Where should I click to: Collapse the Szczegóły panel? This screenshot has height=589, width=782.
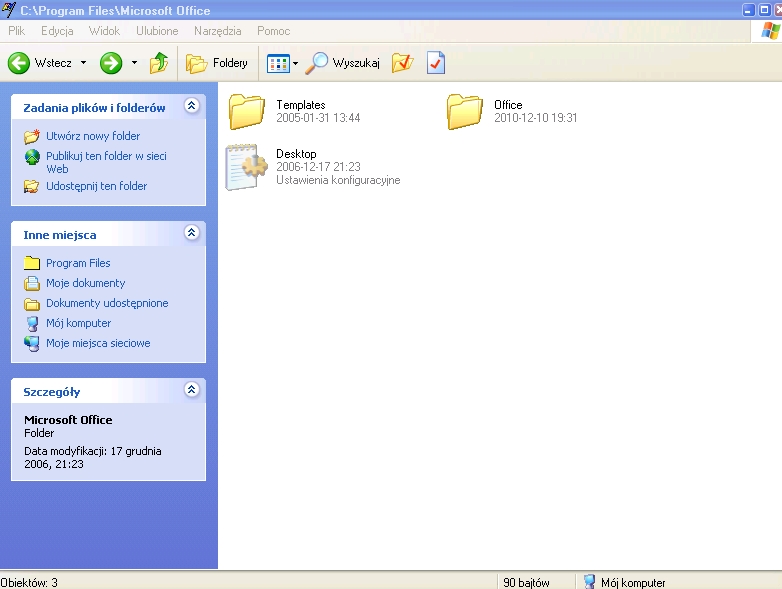coord(192,390)
